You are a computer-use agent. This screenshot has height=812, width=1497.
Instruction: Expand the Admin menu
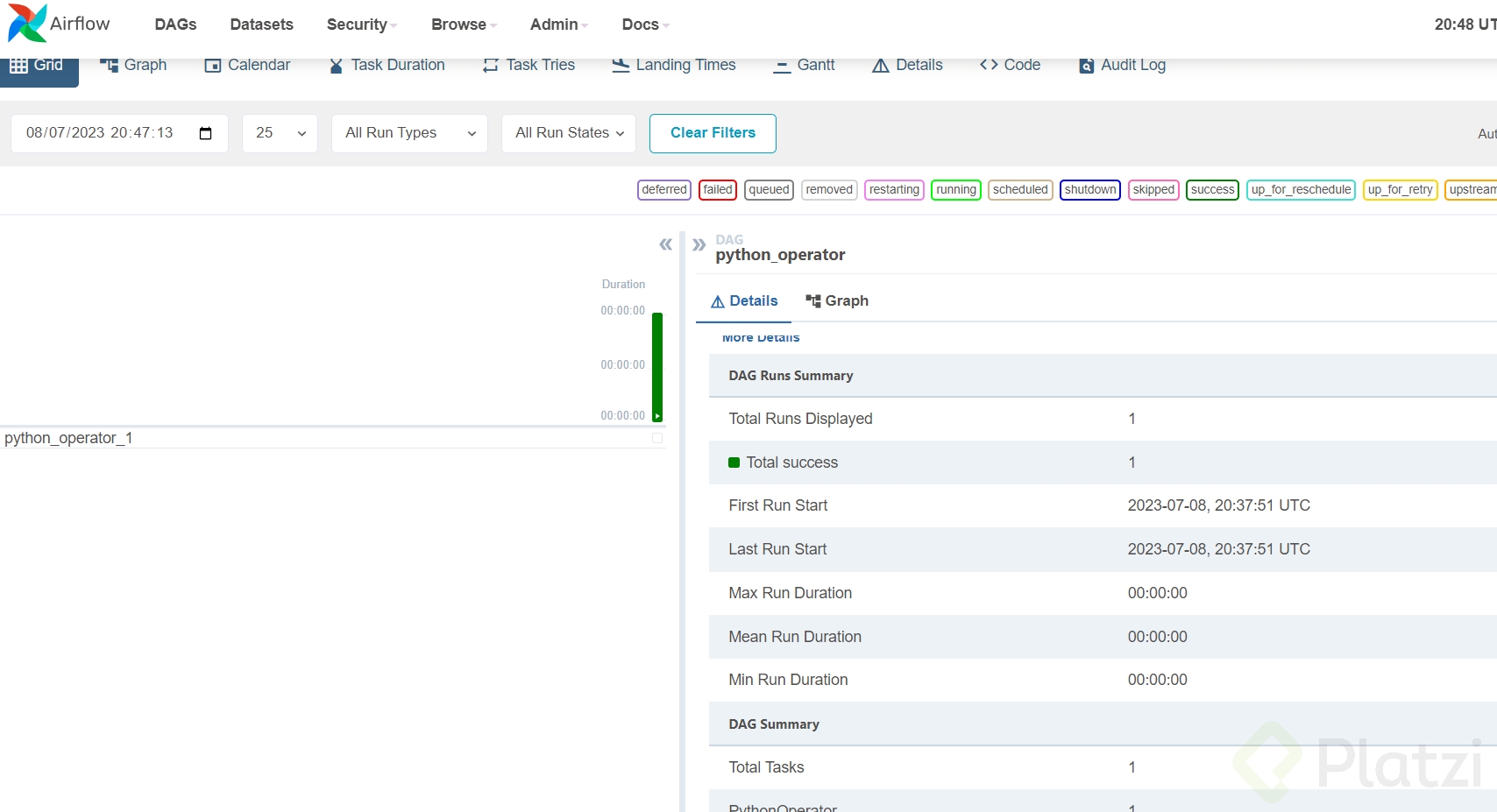(558, 25)
